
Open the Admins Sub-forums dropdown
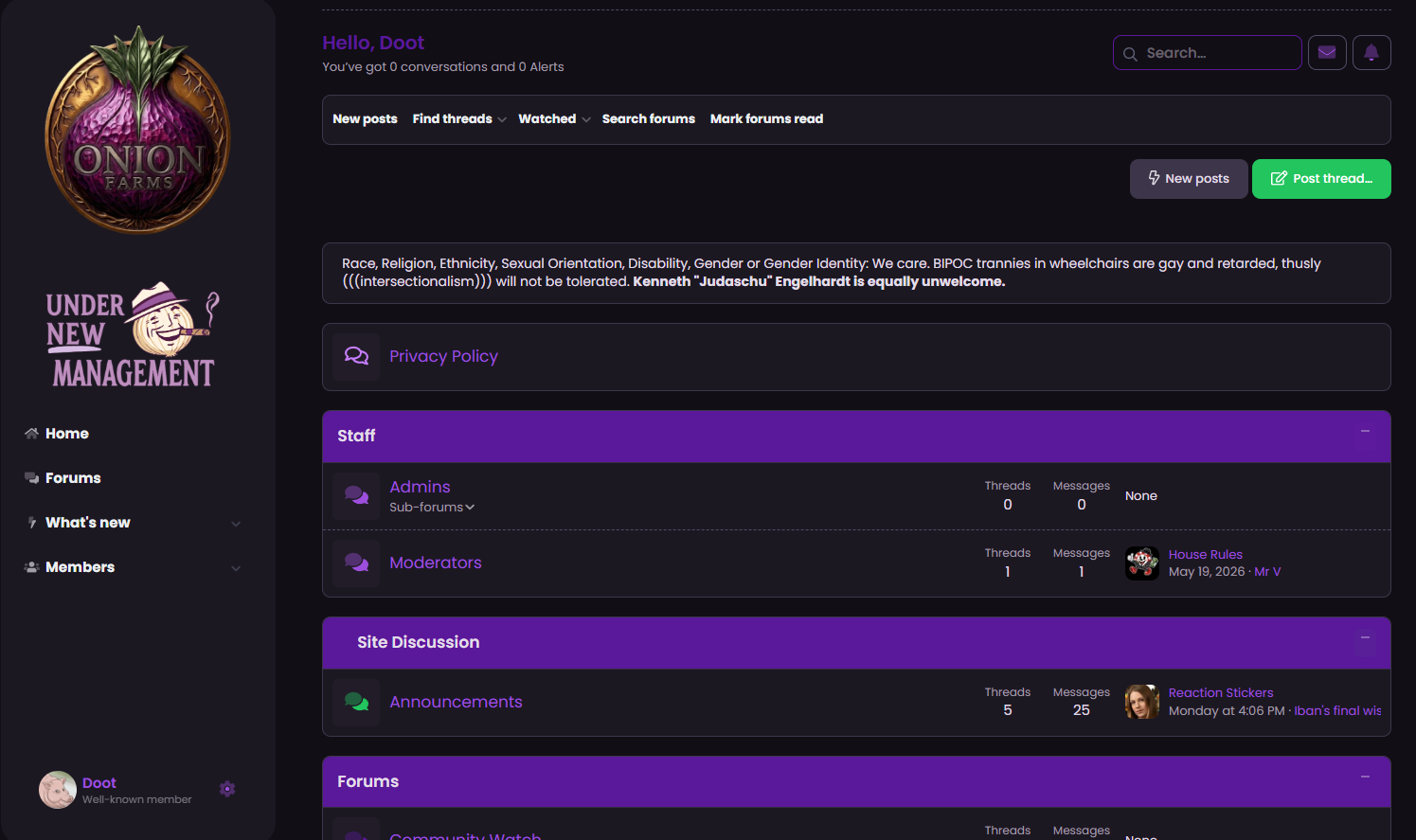pos(432,508)
